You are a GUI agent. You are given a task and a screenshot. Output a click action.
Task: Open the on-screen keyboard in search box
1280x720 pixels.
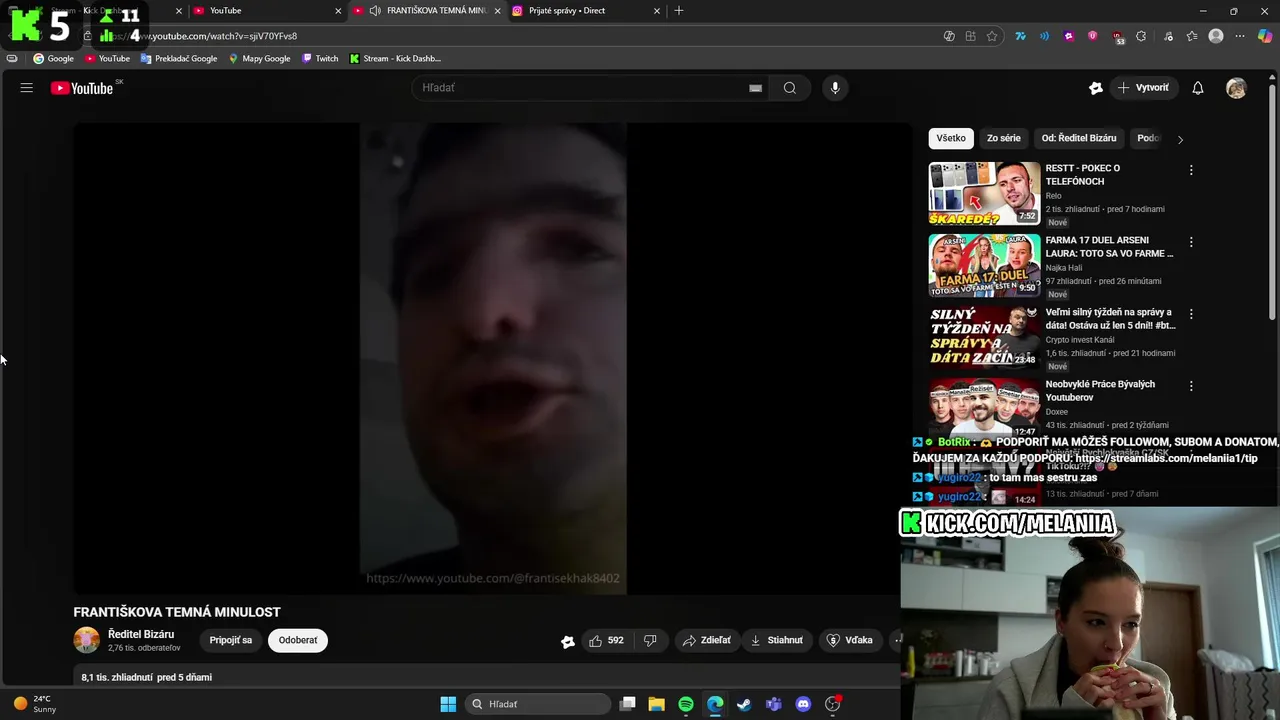(x=755, y=88)
